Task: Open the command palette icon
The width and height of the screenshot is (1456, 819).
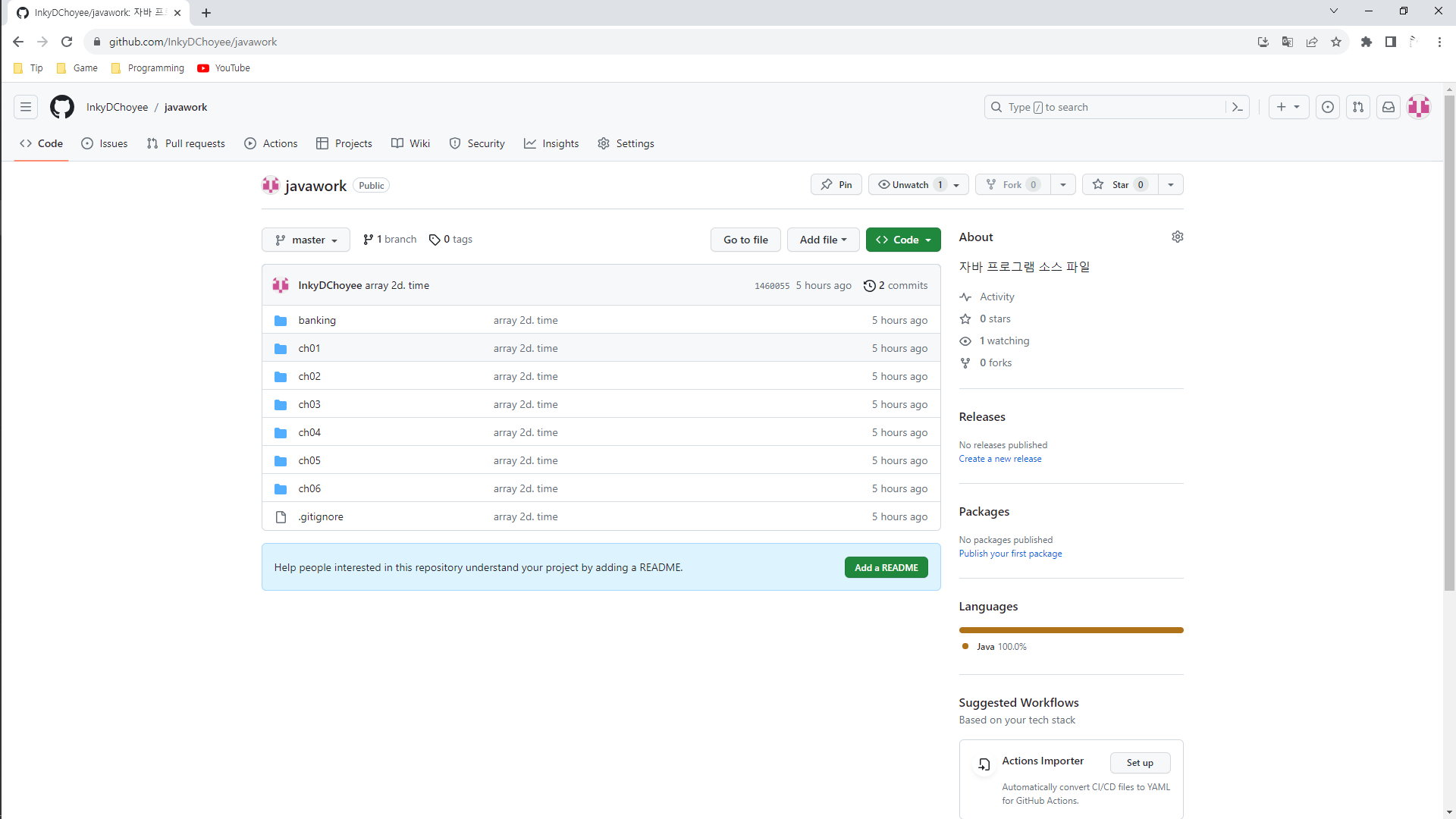Action: 1238,107
